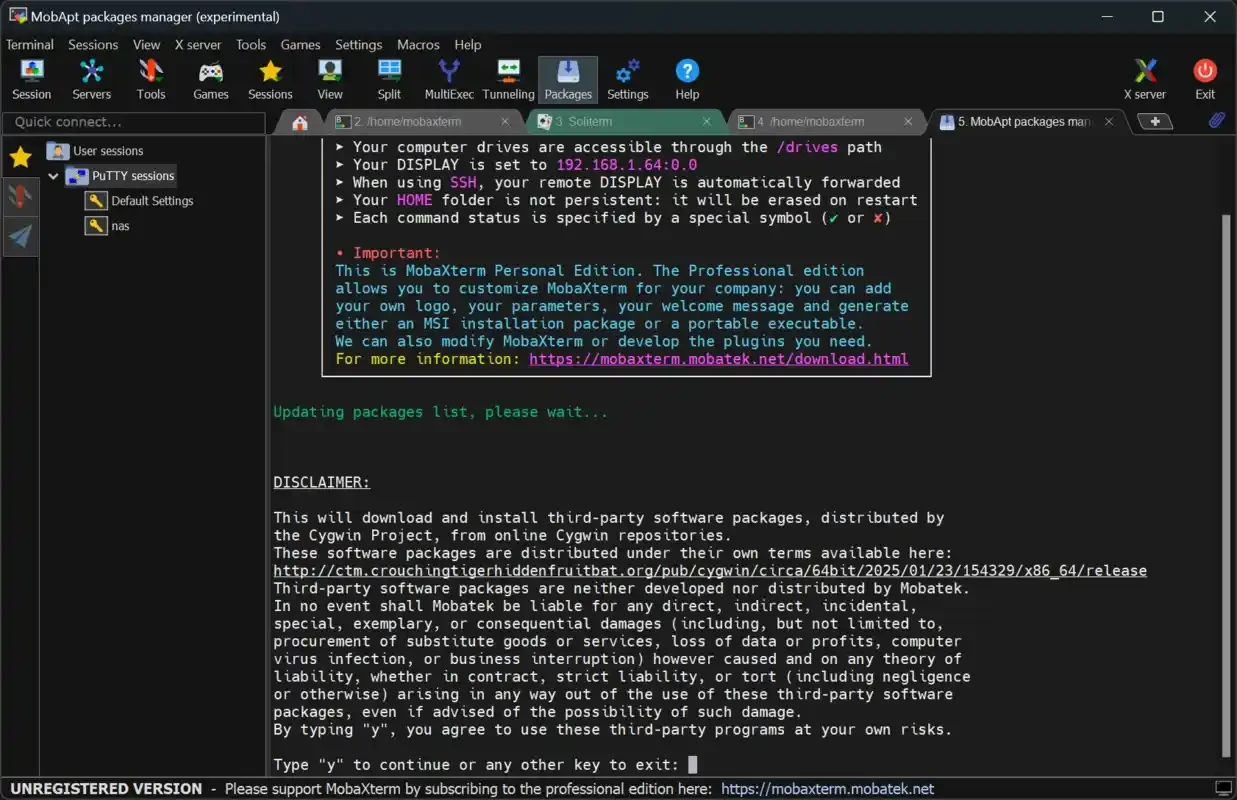Click the red Exit power icon
The image size is (1237, 800).
click(x=1205, y=79)
